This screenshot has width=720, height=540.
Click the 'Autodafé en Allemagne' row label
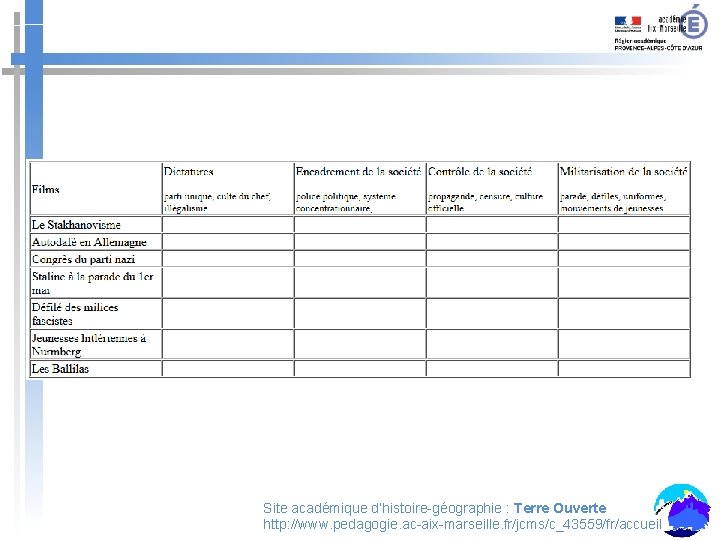click(89, 242)
